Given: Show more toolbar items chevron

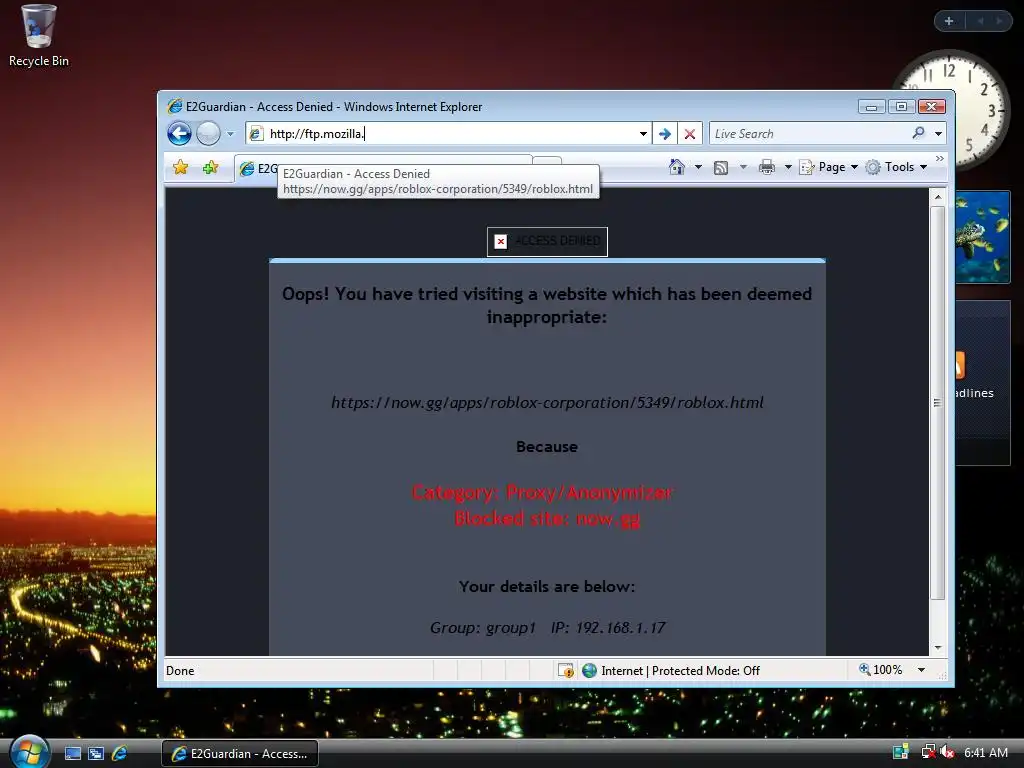Looking at the screenshot, I should tap(940, 159).
